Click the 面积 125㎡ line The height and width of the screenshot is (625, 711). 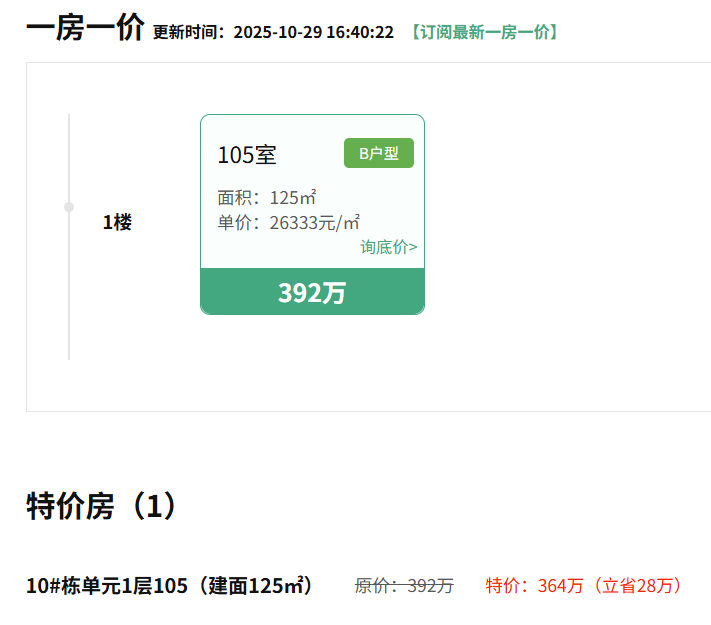click(267, 197)
